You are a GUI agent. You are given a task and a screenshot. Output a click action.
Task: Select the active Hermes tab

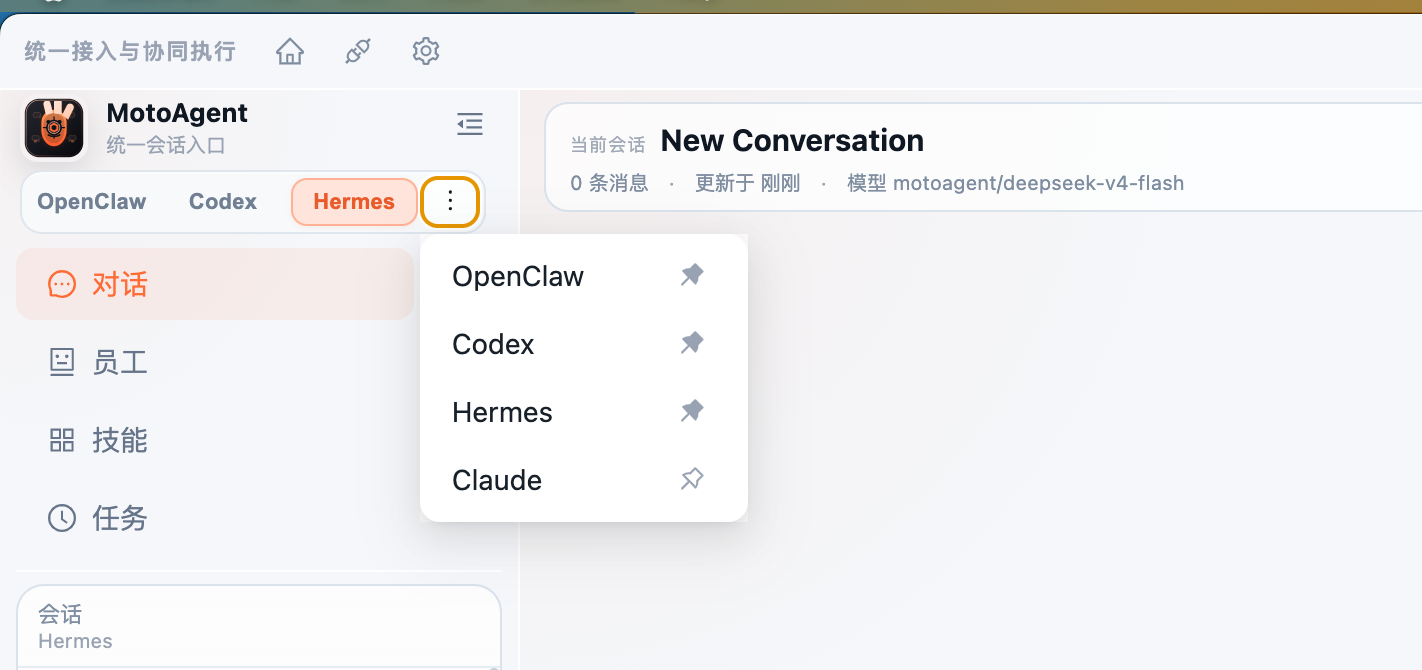(354, 202)
